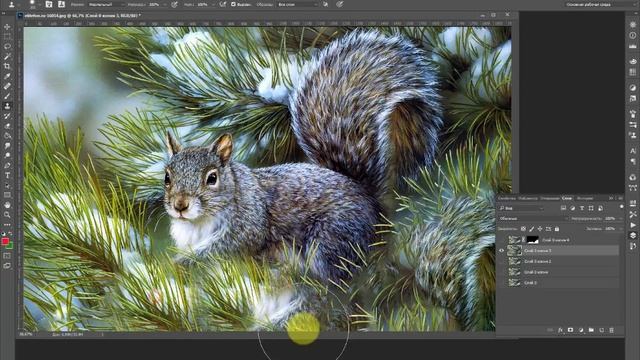
Task: Select the Rectangular Marquee tool
Action: 7,37
